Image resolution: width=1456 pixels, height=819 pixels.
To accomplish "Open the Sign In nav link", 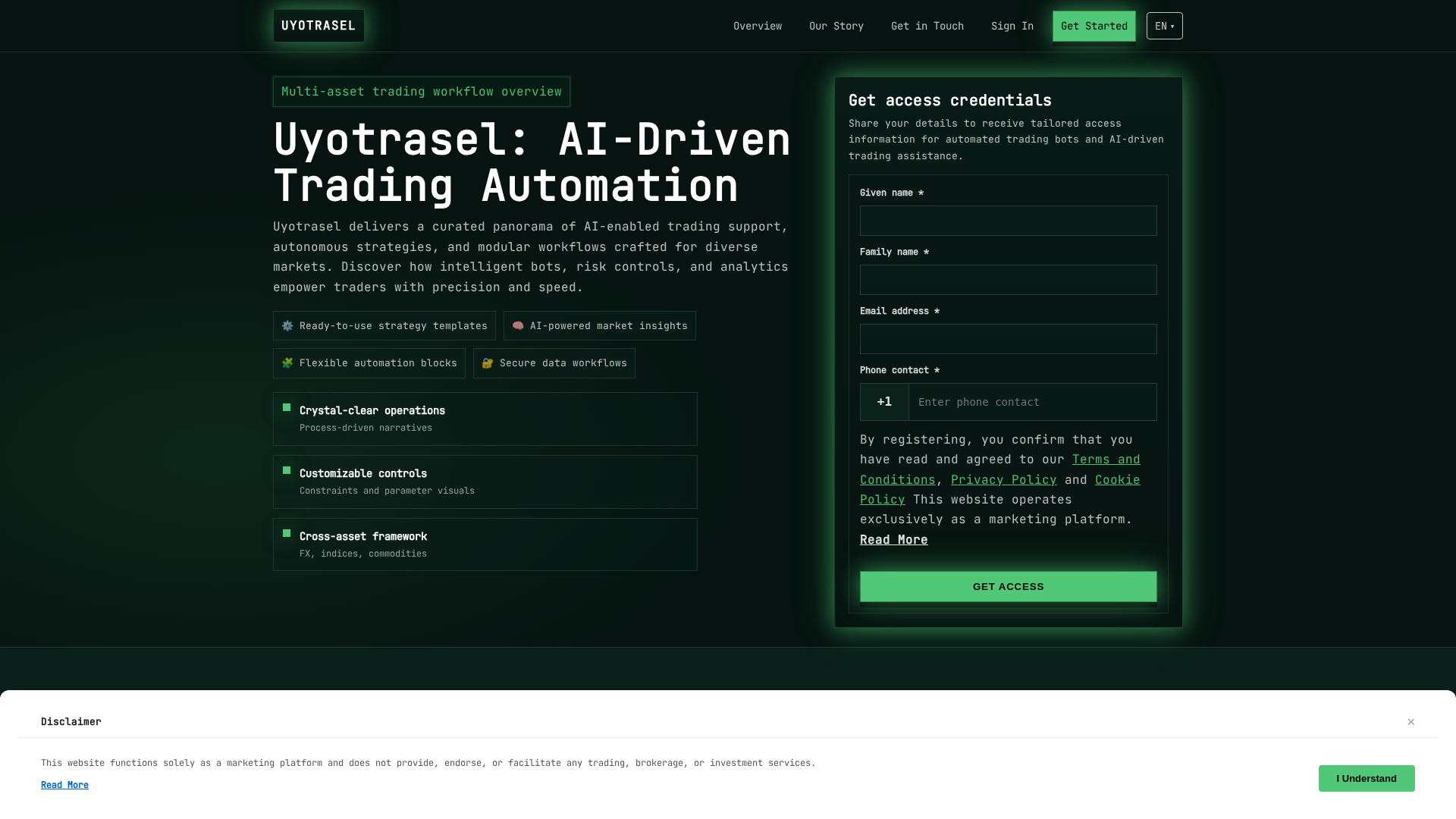I will [1012, 26].
